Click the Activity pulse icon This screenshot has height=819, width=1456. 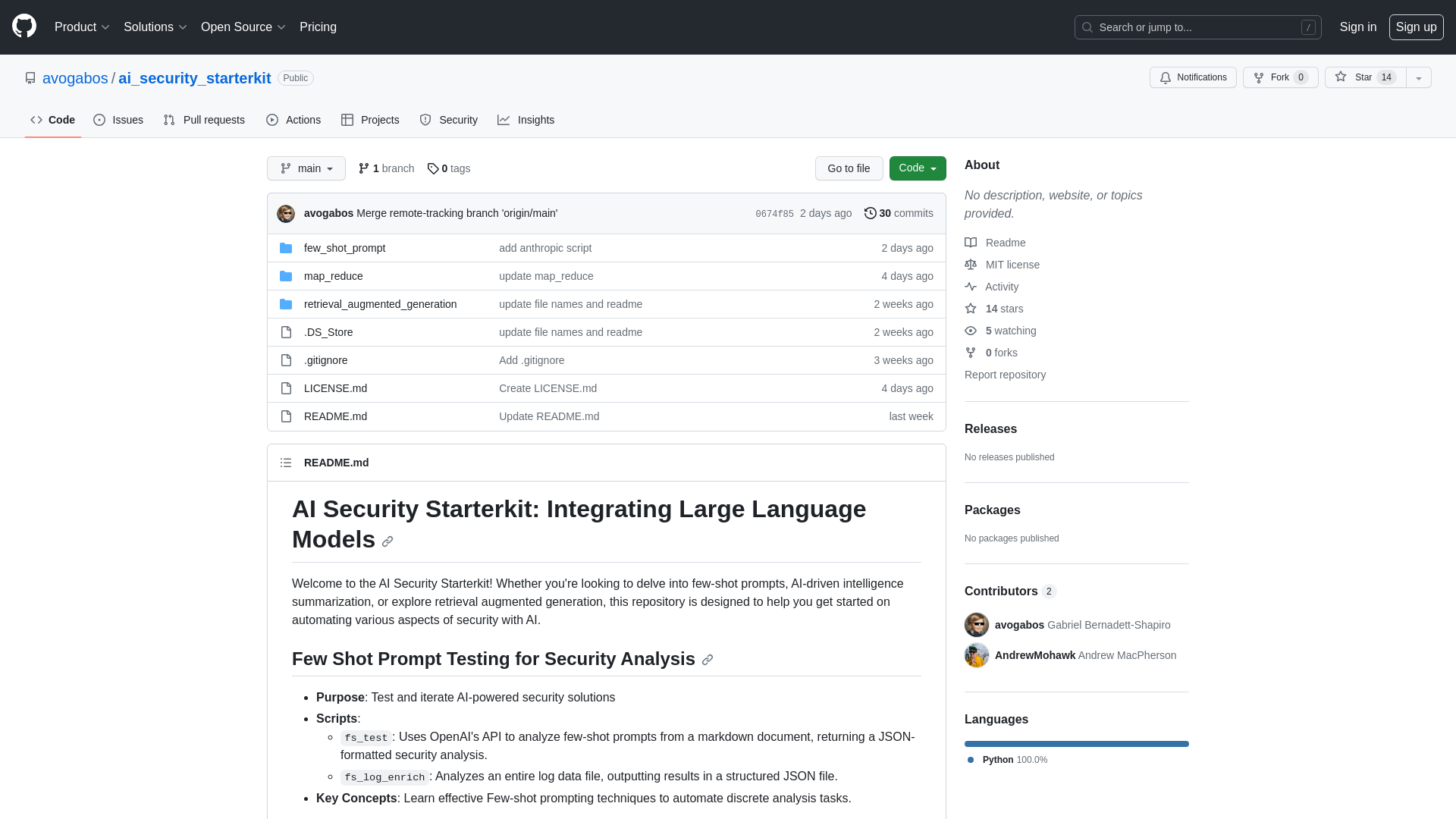coord(971,287)
